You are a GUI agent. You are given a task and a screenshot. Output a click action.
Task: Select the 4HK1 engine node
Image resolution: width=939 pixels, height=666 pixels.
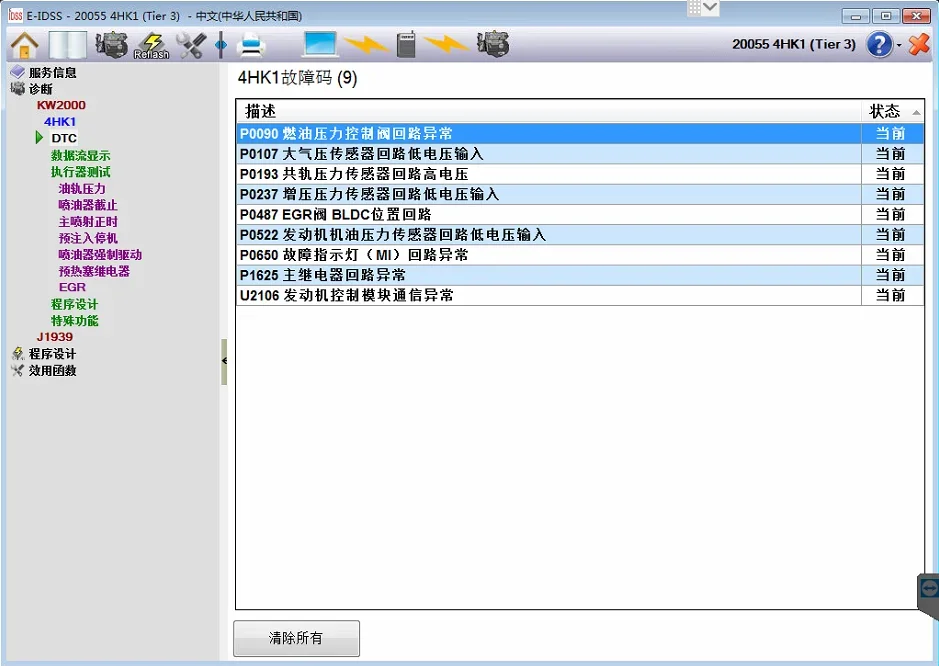[60, 122]
